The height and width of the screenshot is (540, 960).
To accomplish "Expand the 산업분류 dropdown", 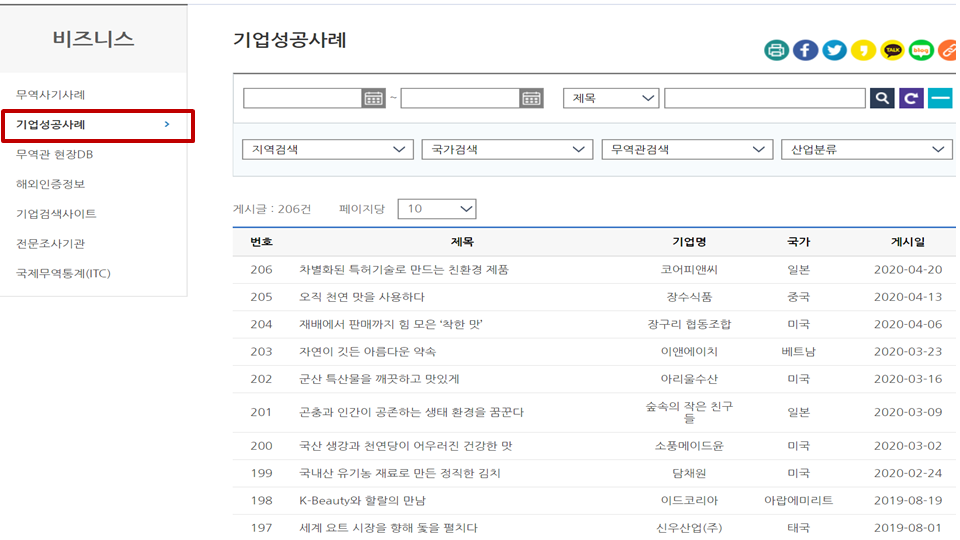I will coord(867,149).
